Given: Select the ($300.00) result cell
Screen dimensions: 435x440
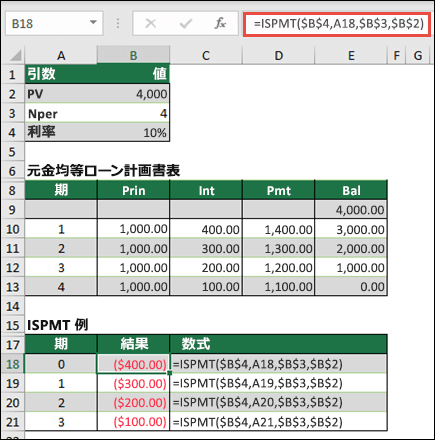Looking at the screenshot, I should 133,383.
